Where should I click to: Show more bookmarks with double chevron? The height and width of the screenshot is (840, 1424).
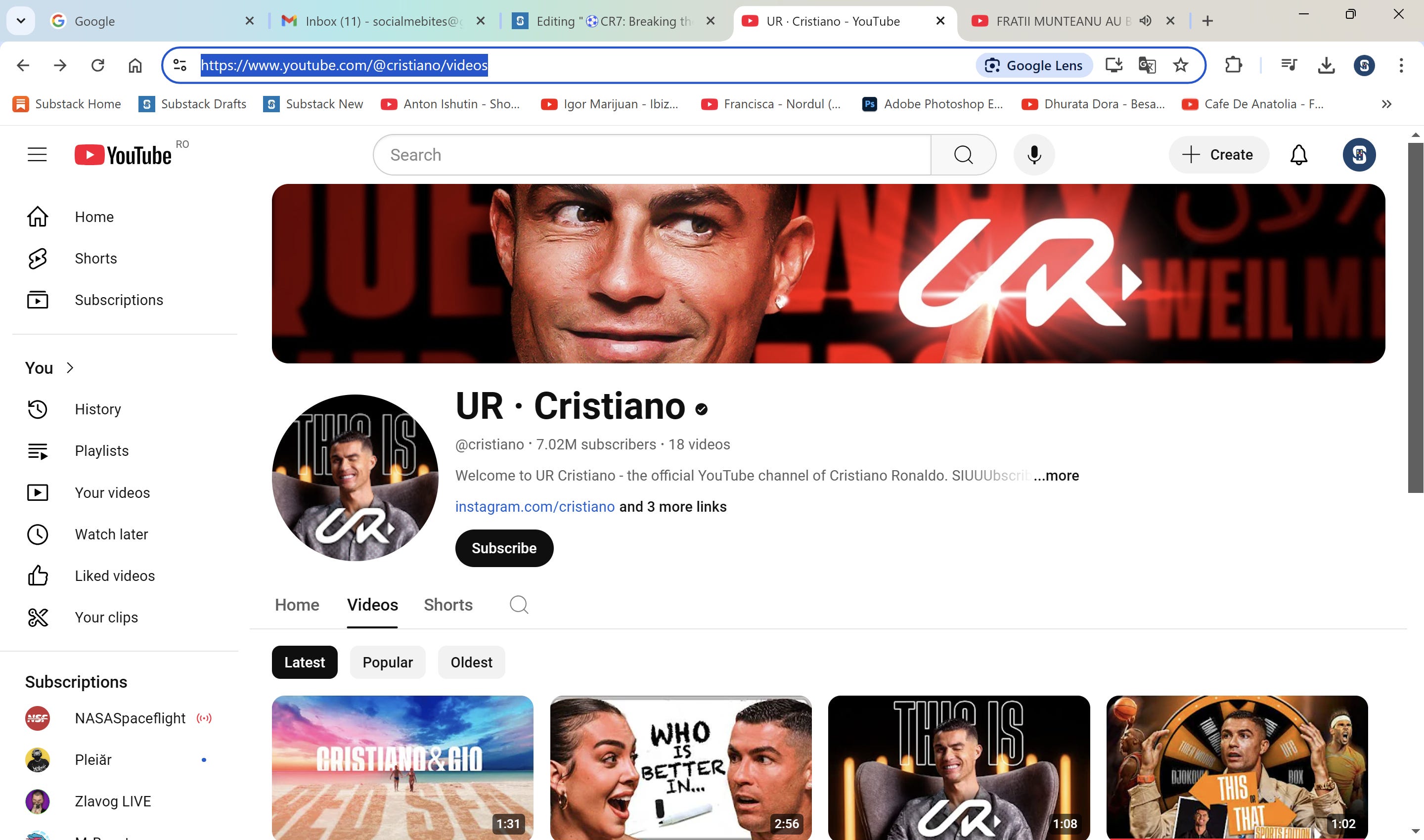point(1386,104)
